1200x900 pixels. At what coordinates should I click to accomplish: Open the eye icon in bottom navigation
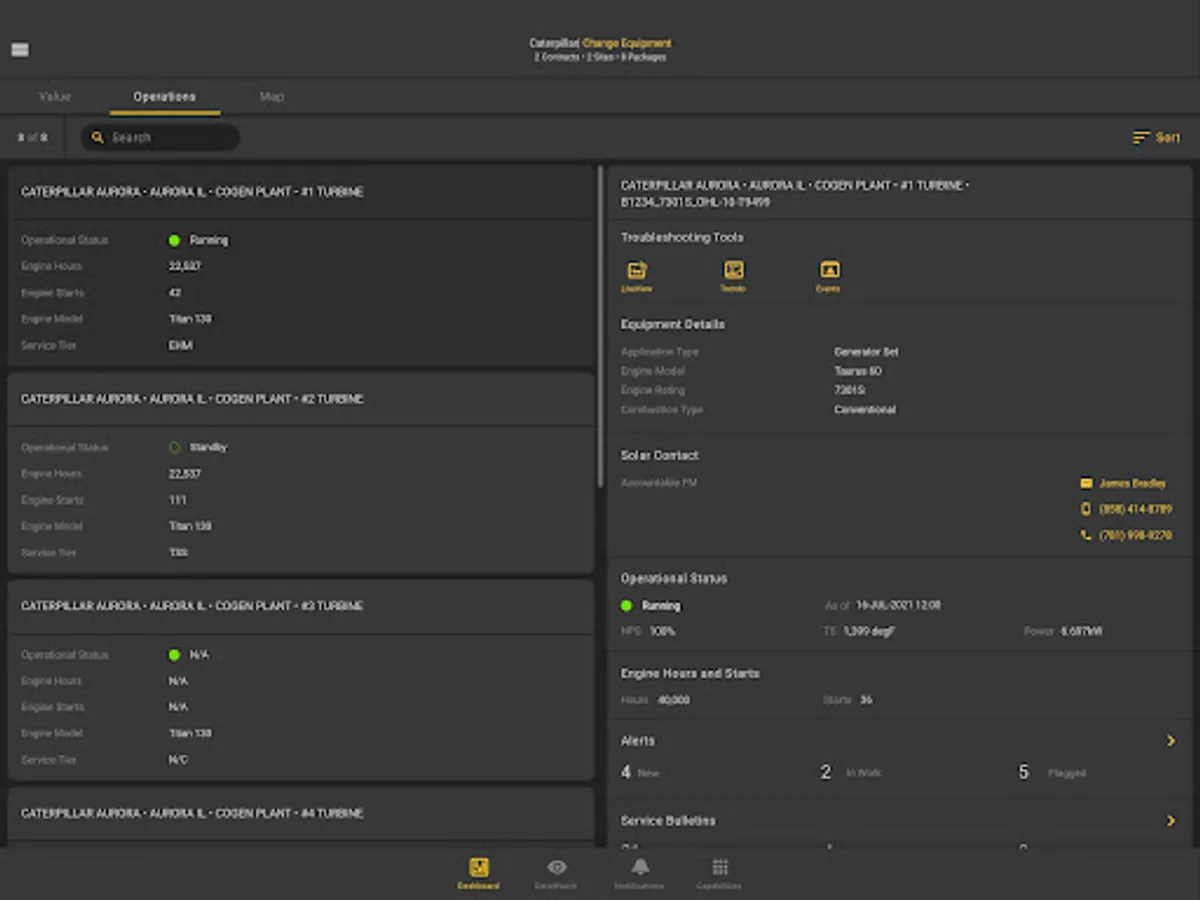(x=557, y=872)
